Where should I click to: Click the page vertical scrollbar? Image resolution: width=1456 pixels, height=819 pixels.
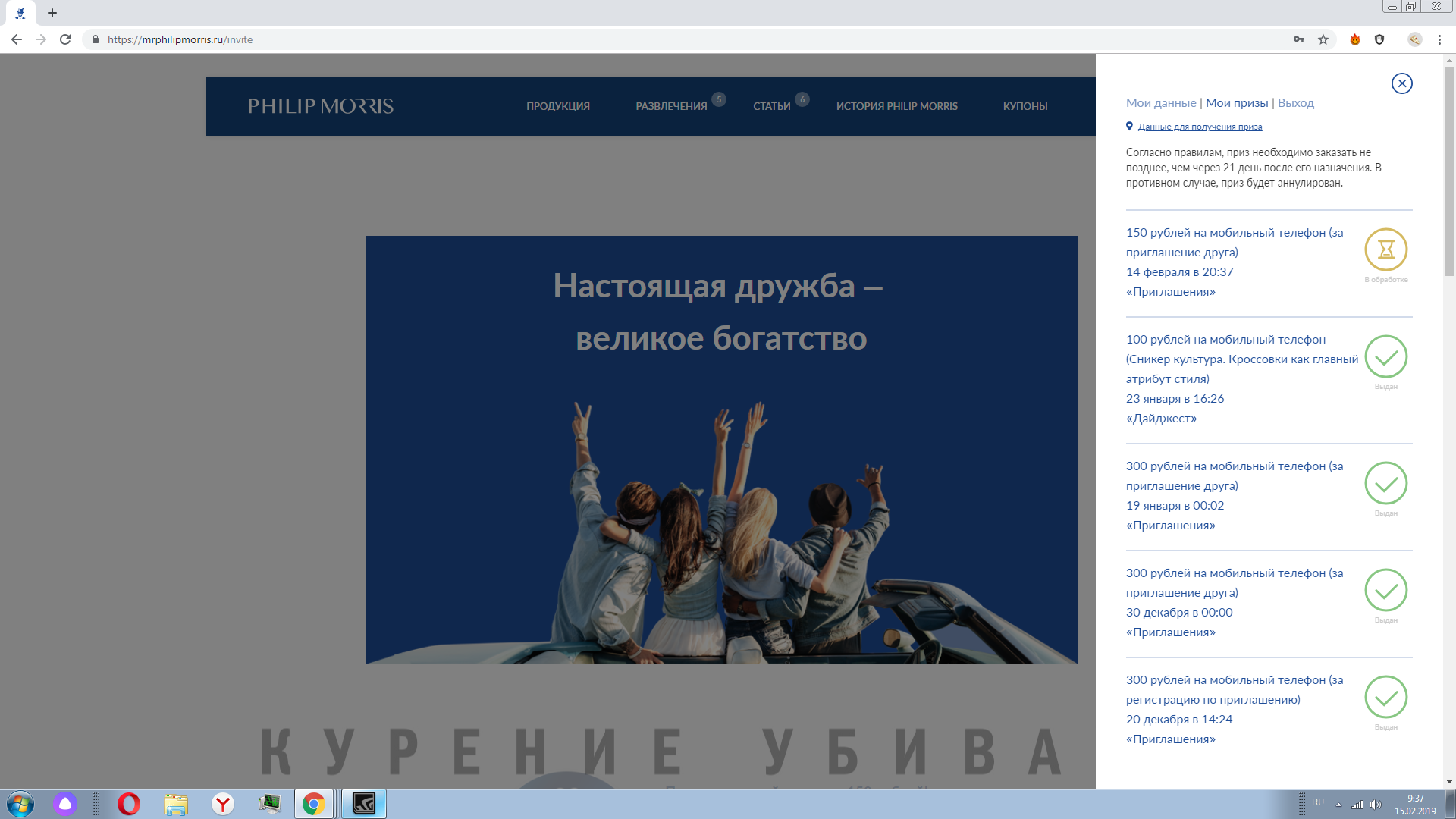point(1449,421)
